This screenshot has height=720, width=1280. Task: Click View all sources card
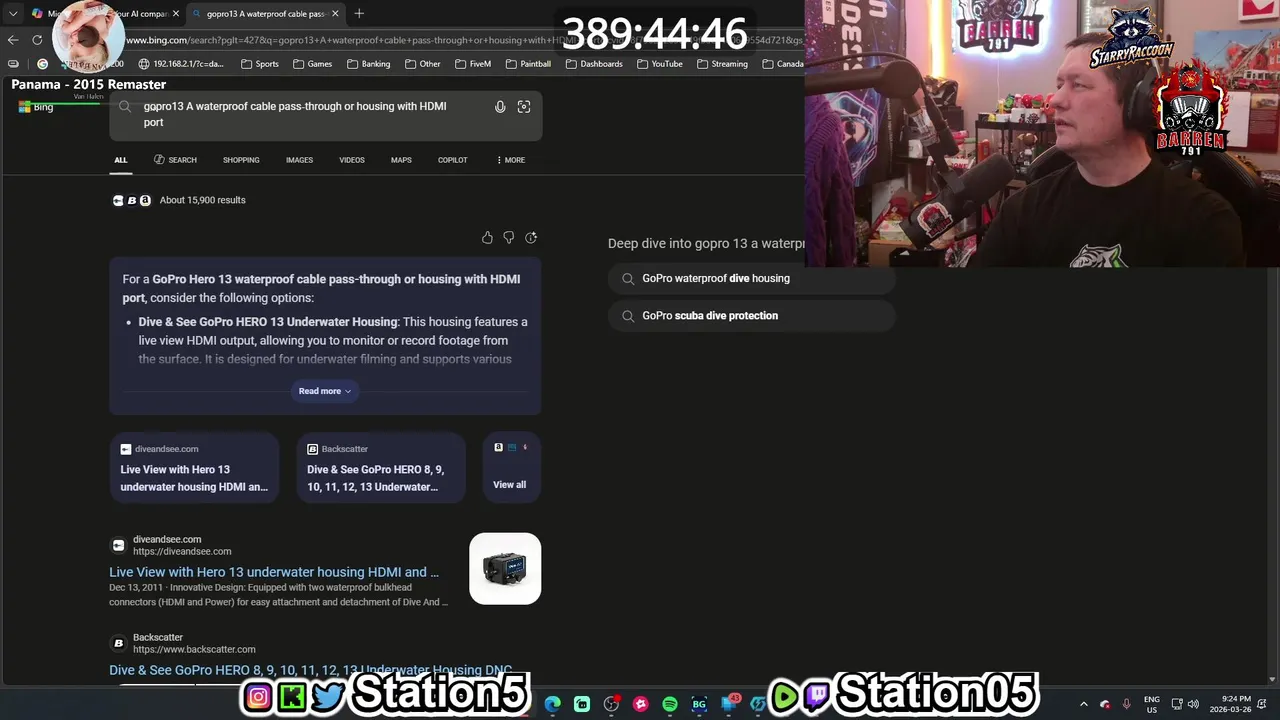click(x=511, y=467)
